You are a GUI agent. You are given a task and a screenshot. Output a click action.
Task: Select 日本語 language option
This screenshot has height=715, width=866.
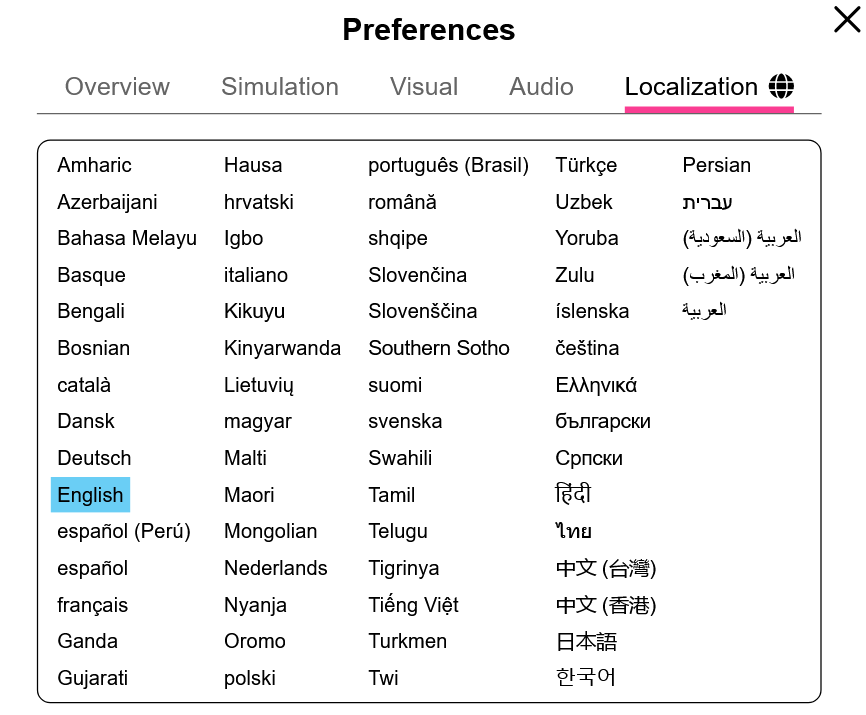coord(587,642)
